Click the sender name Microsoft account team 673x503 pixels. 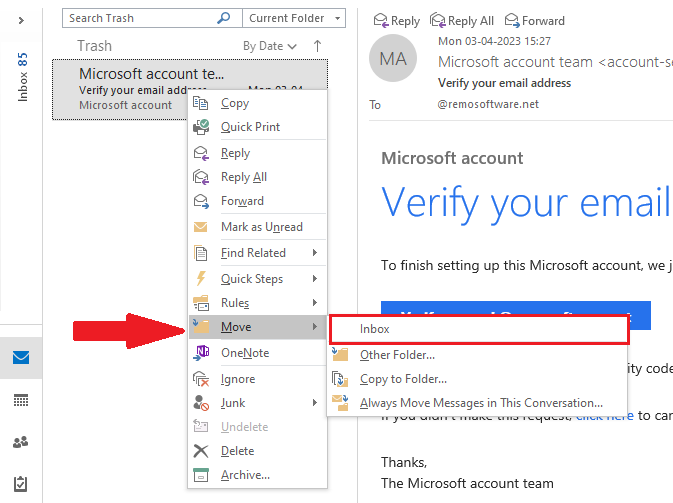point(515,62)
